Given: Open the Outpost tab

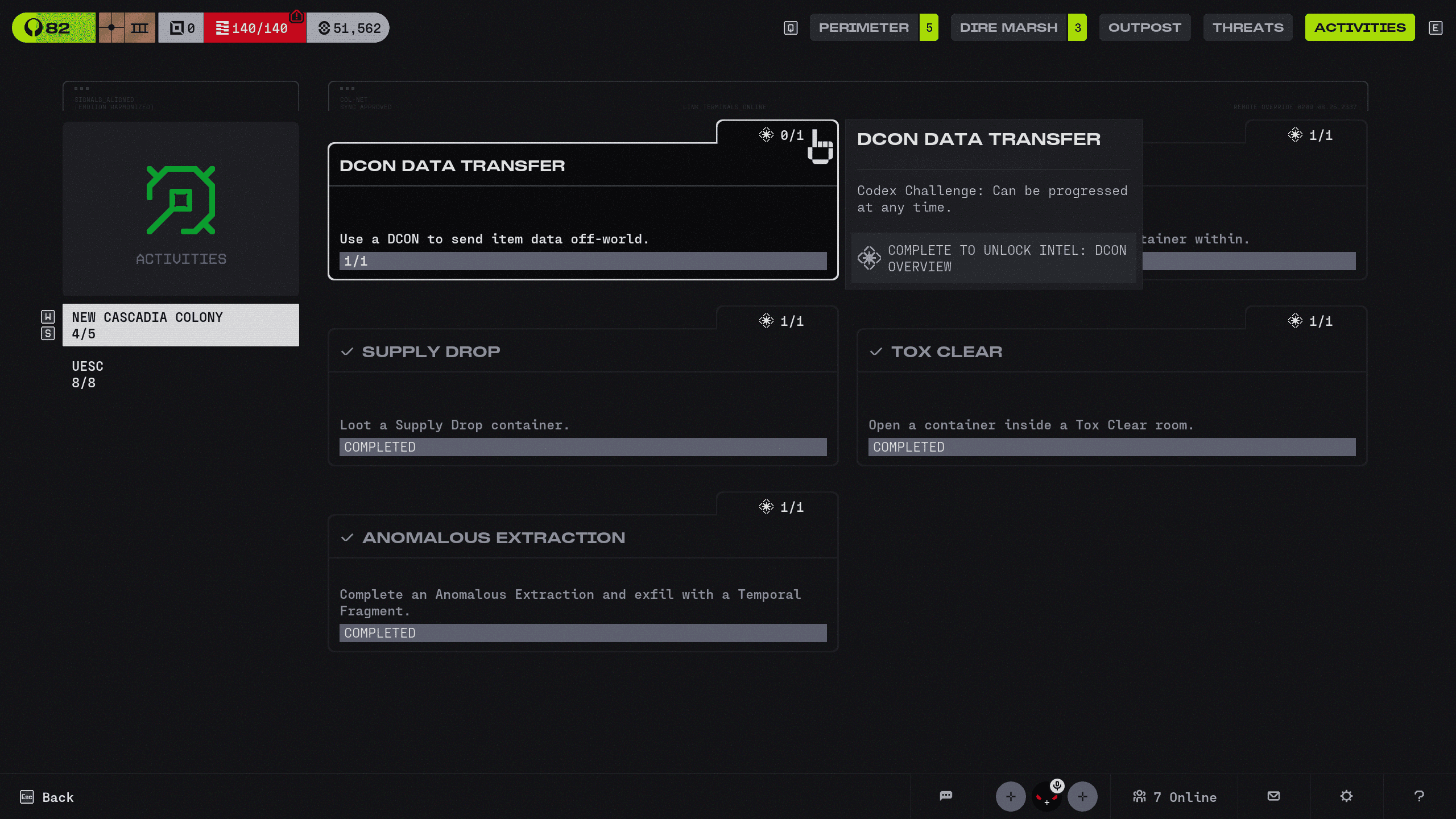Looking at the screenshot, I should (x=1144, y=28).
